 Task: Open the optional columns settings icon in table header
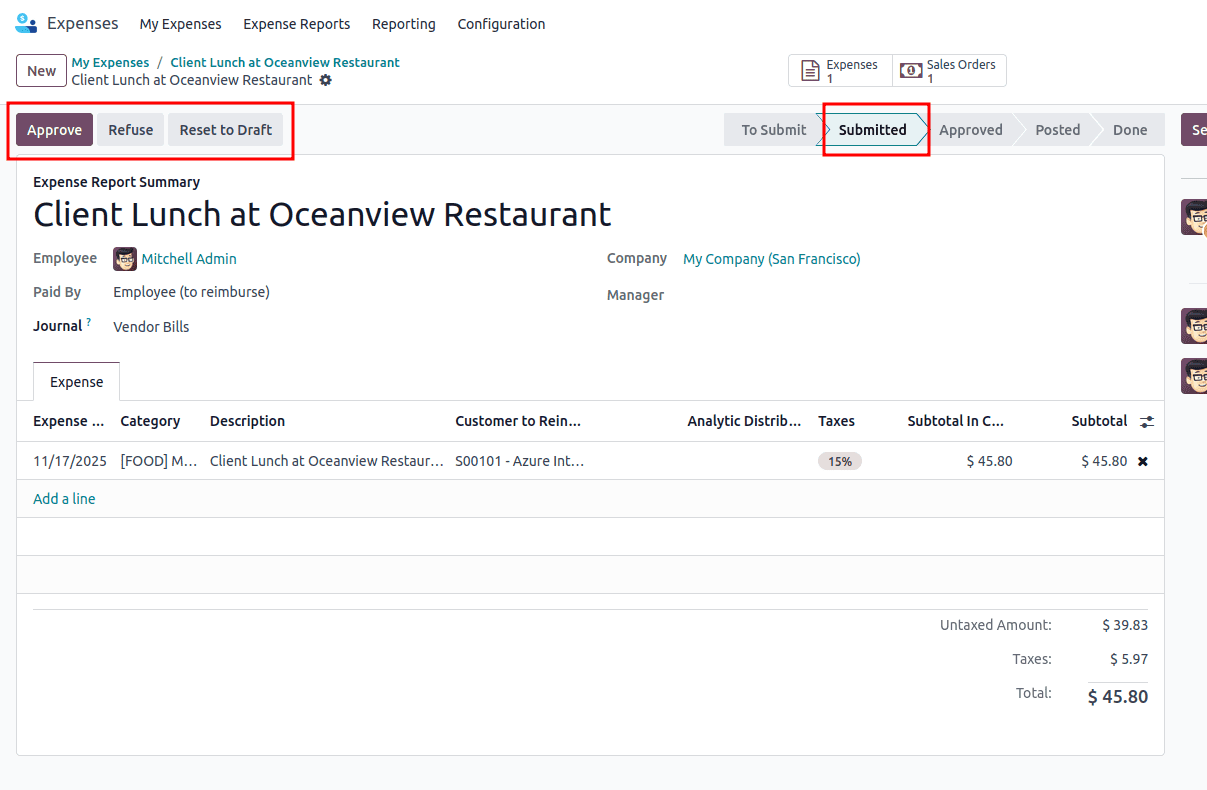click(1146, 421)
